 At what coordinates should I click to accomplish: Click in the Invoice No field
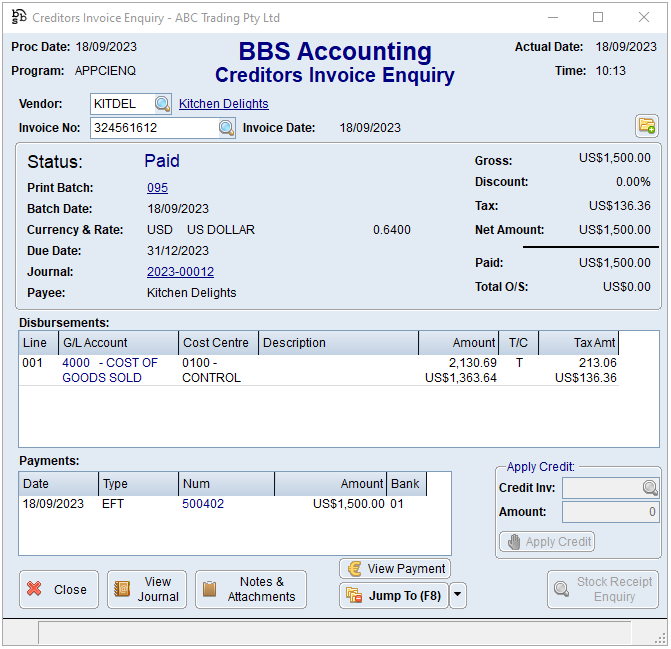coord(152,128)
